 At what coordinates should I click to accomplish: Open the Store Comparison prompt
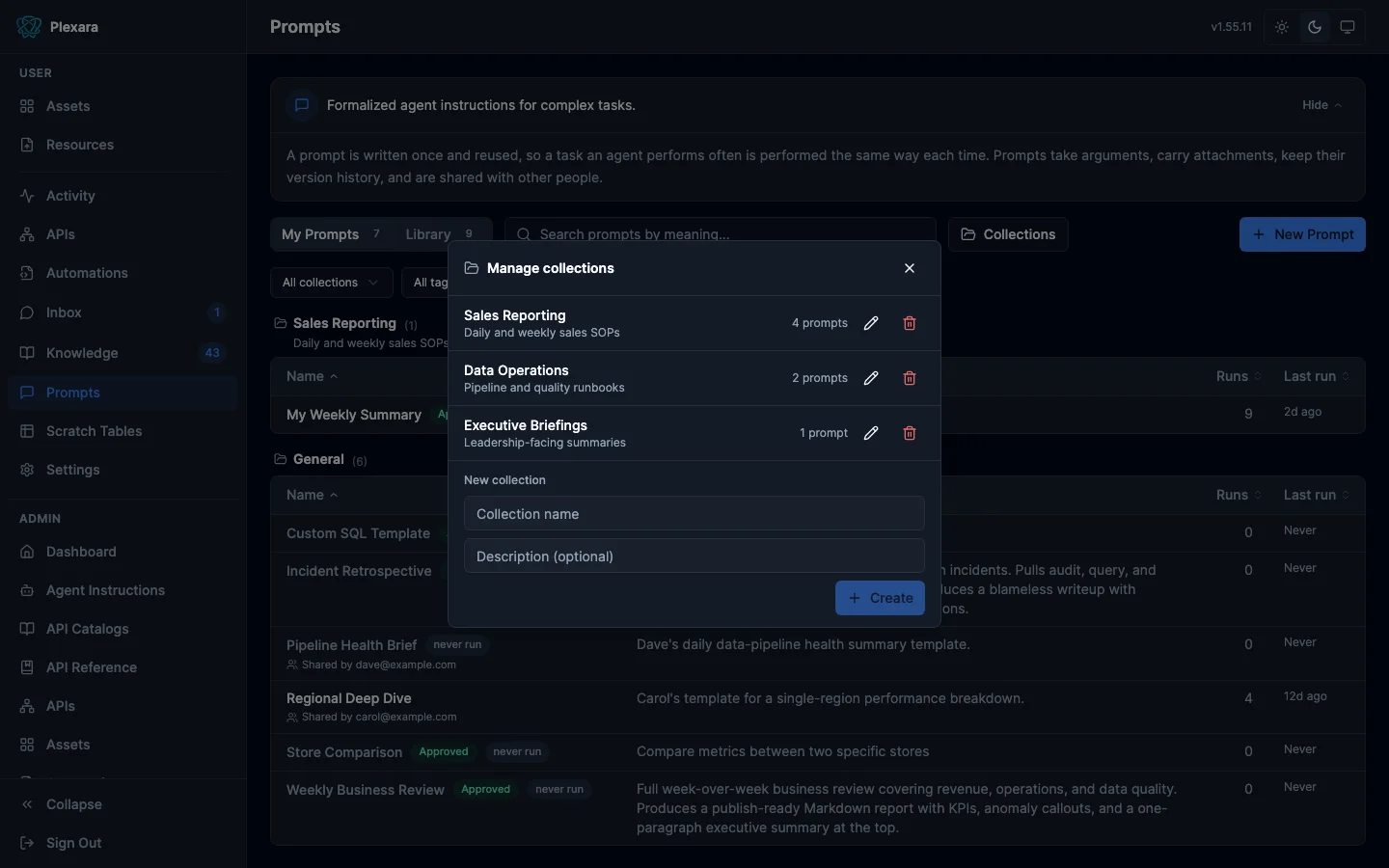tap(344, 752)
